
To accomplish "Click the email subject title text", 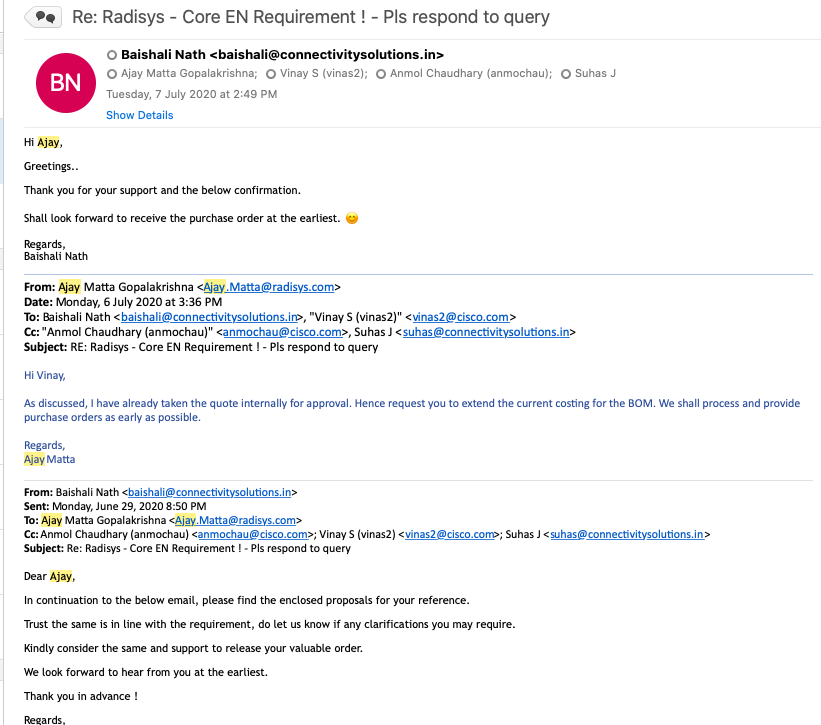I will [311, 17].
